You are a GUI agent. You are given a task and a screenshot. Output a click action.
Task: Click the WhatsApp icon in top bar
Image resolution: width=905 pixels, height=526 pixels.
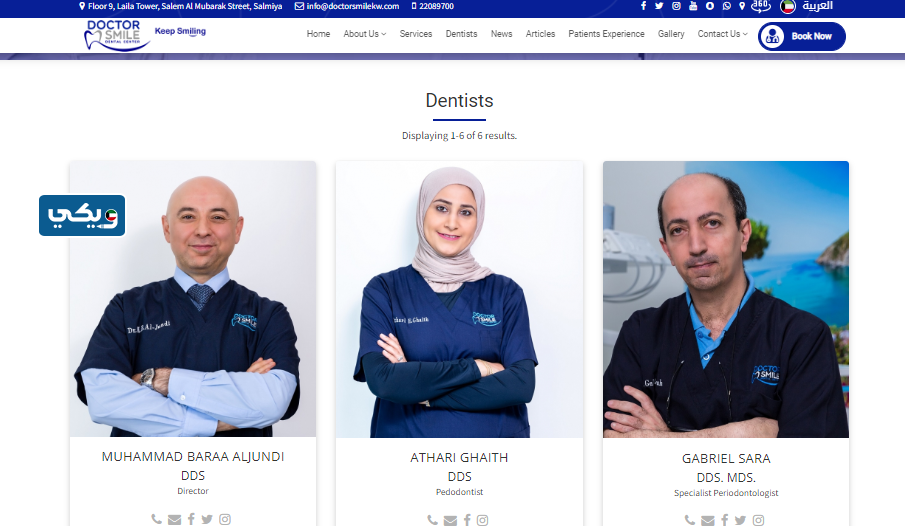coord(725,6)
